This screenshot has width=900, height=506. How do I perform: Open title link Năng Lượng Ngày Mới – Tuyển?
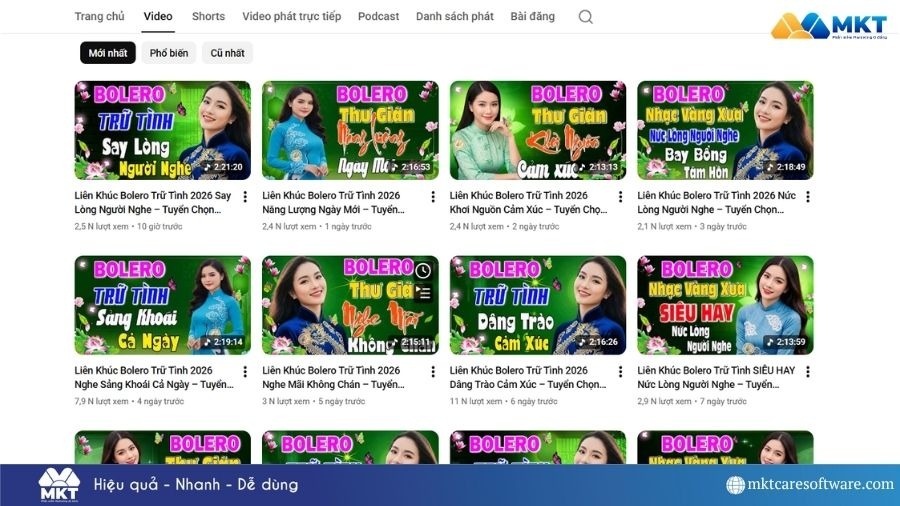333,203
